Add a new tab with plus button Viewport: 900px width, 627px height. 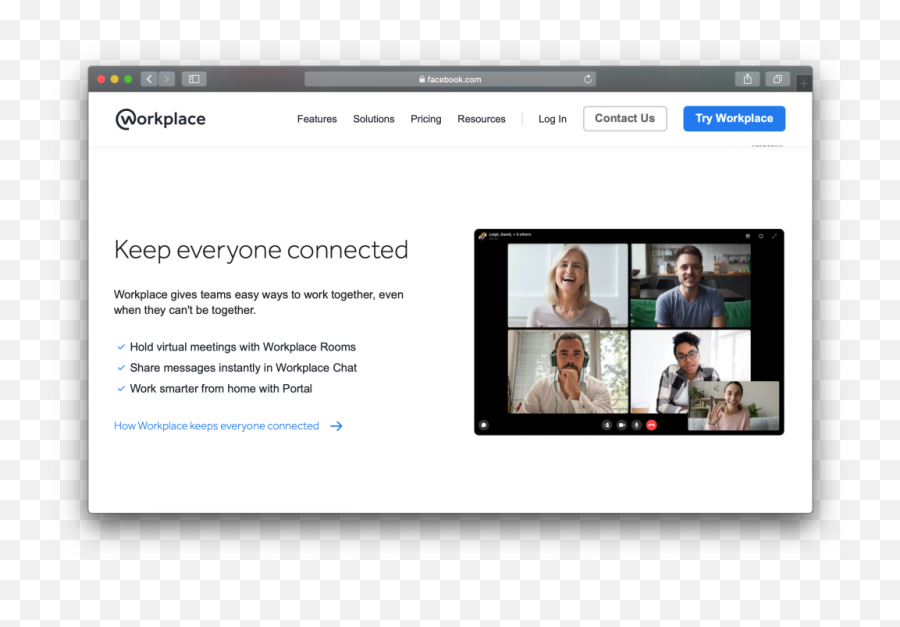[804, 84]
